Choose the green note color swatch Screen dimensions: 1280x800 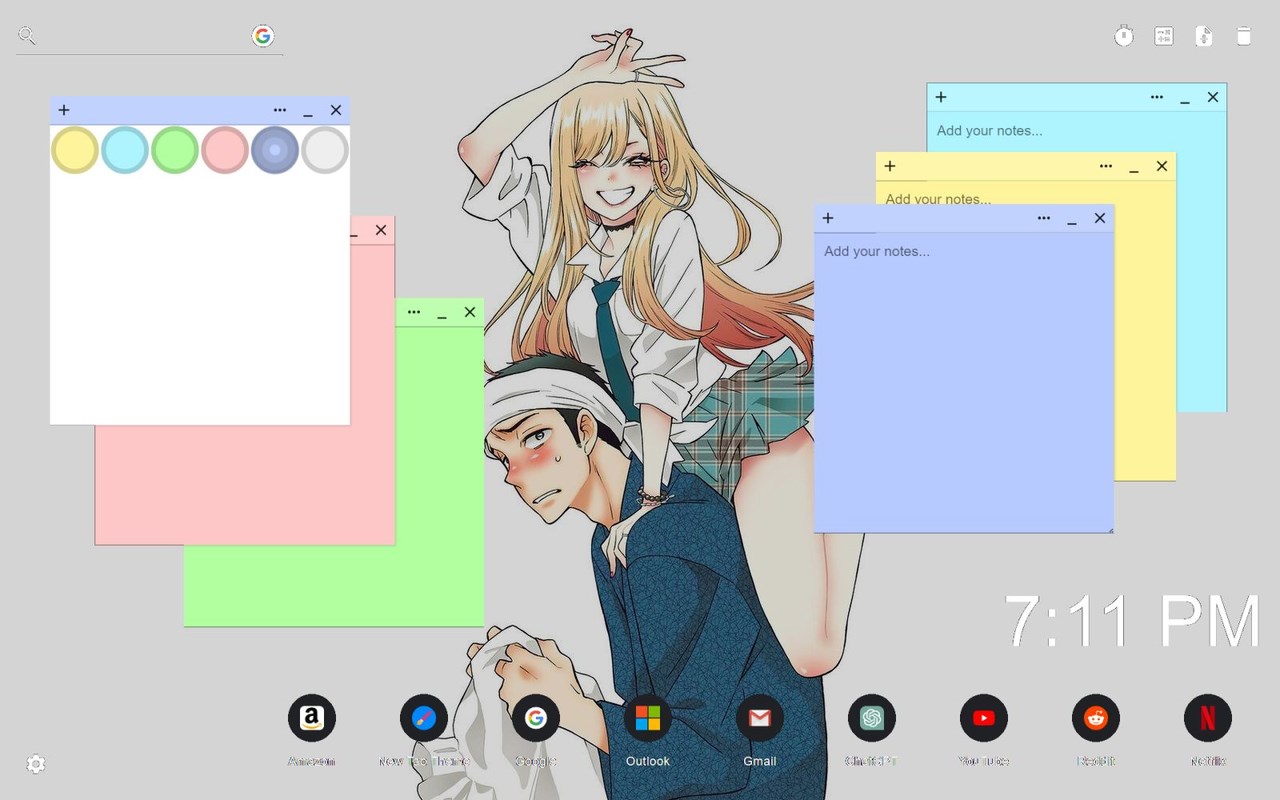point(175,150)
